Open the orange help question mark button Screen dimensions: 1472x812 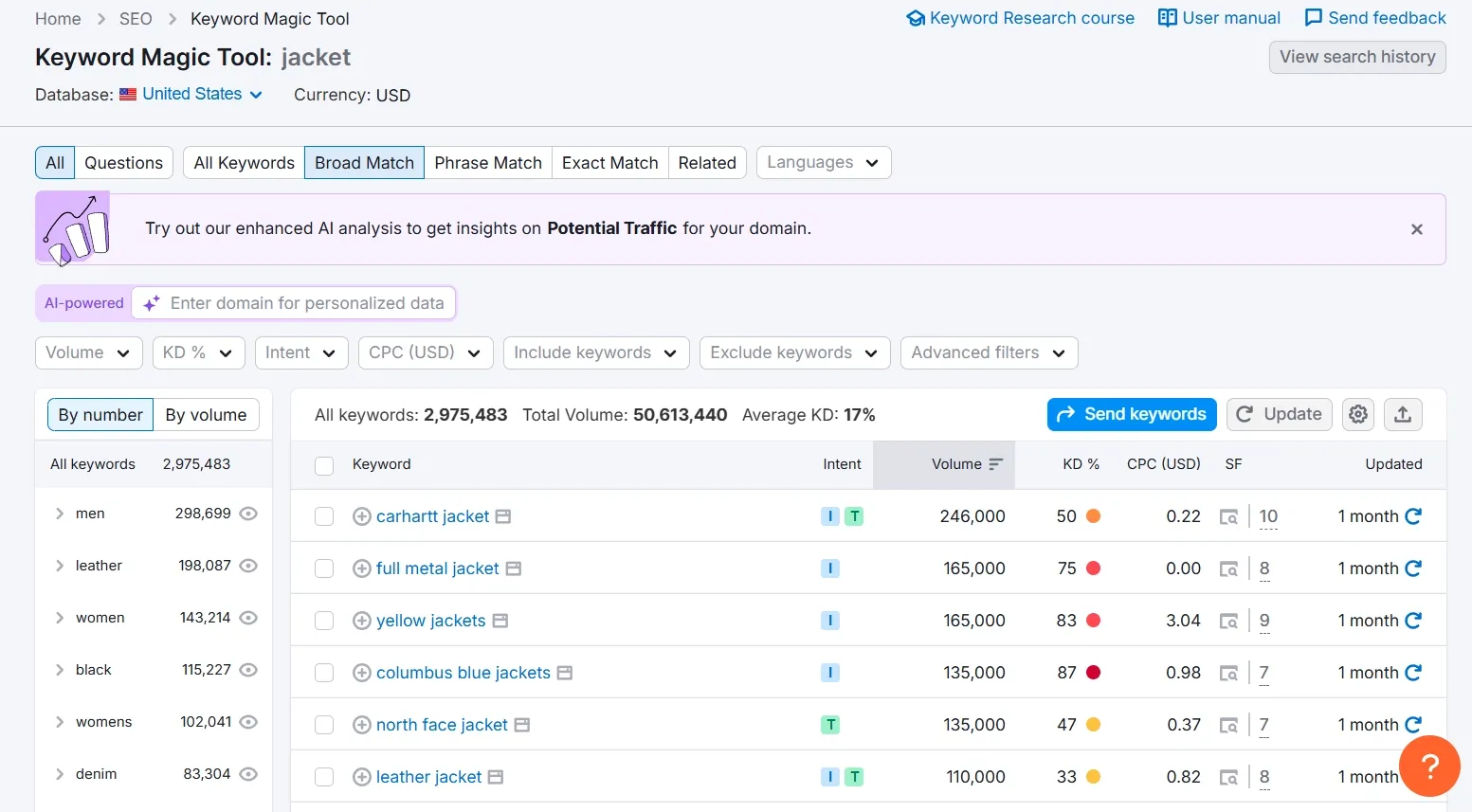(x=1429, y=766)
